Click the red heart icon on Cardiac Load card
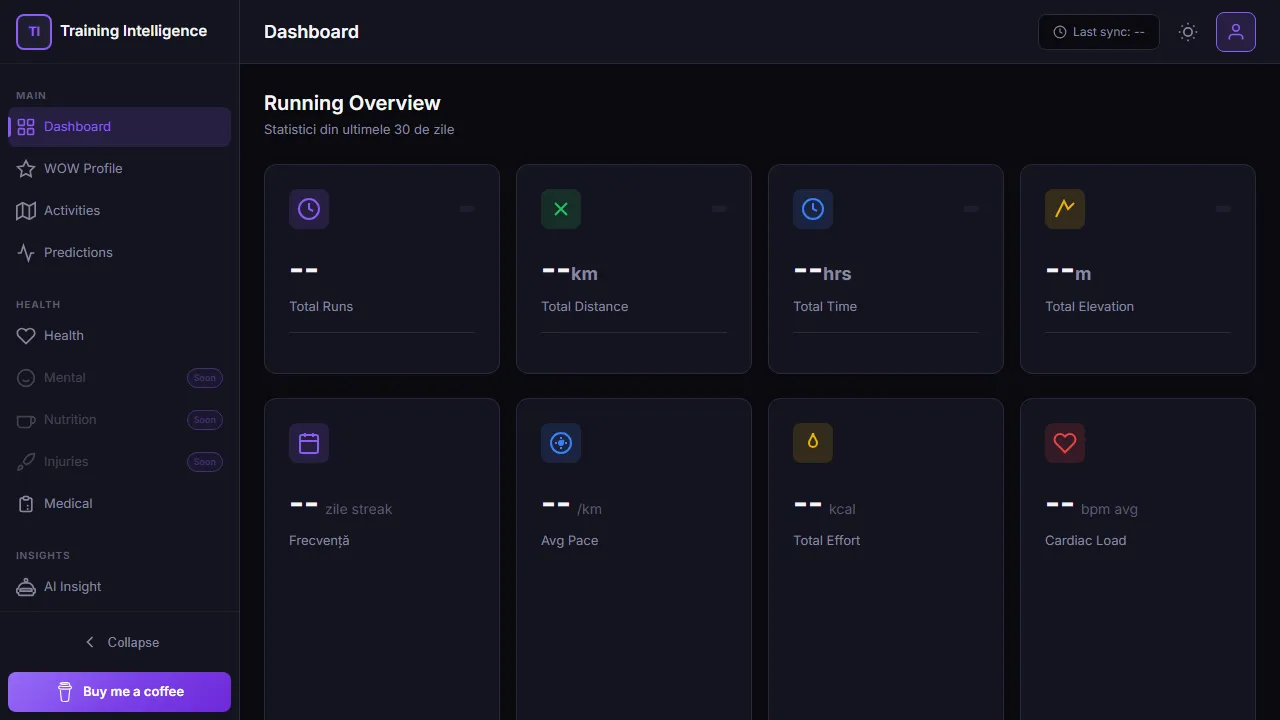The width and height of the screenshot is (1280, 720). [x=1065, y=443]
